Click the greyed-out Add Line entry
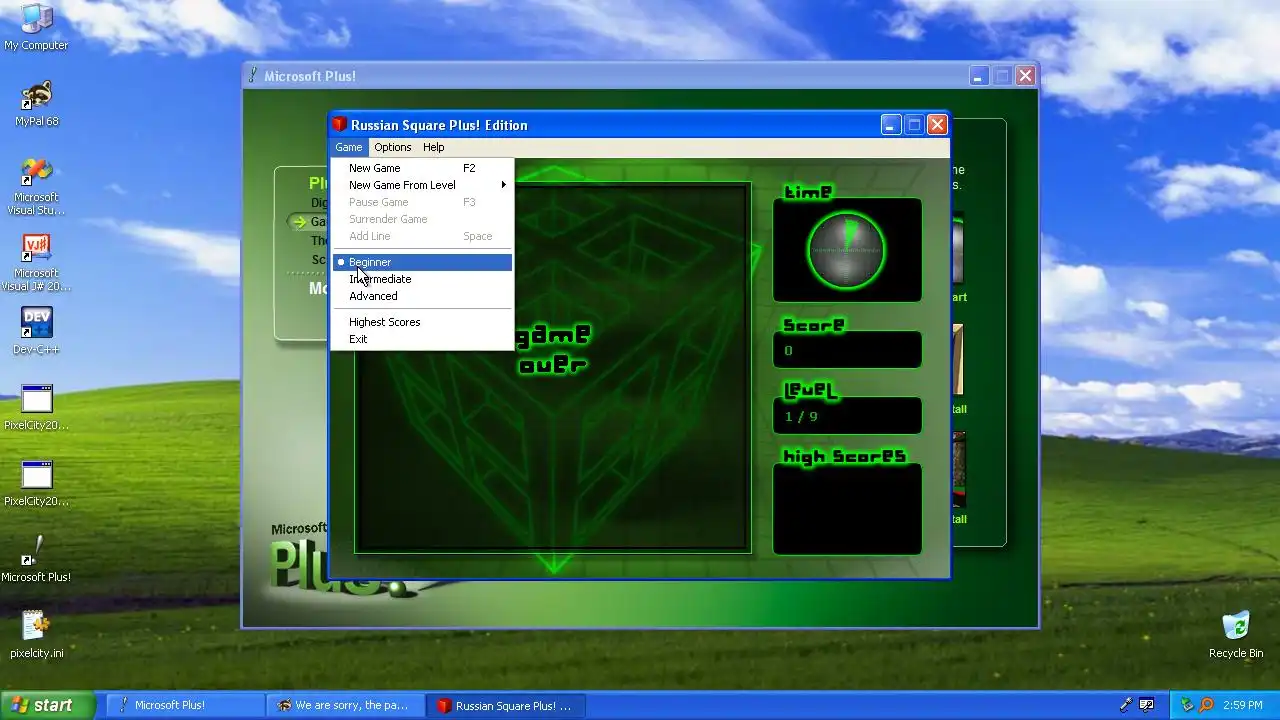Image resolution: width=1280 pixels, height=720 pixels. (422, 236)
